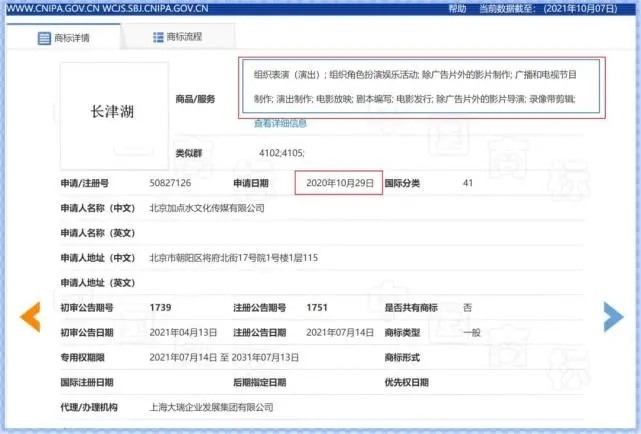The height and width of the screenshot is (434, 641).
Task: Click the document icon on 商标详情 tab
Action: (44, 38)
